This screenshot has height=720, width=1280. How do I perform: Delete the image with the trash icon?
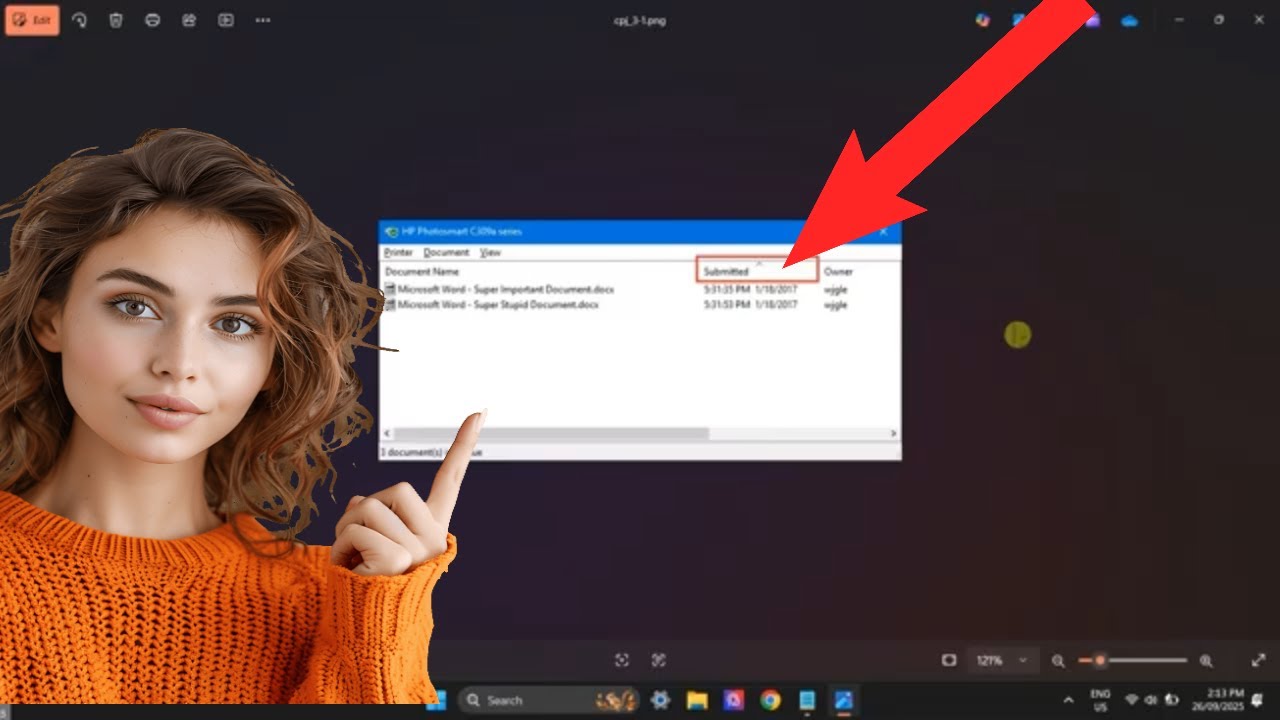coord(116,20)
